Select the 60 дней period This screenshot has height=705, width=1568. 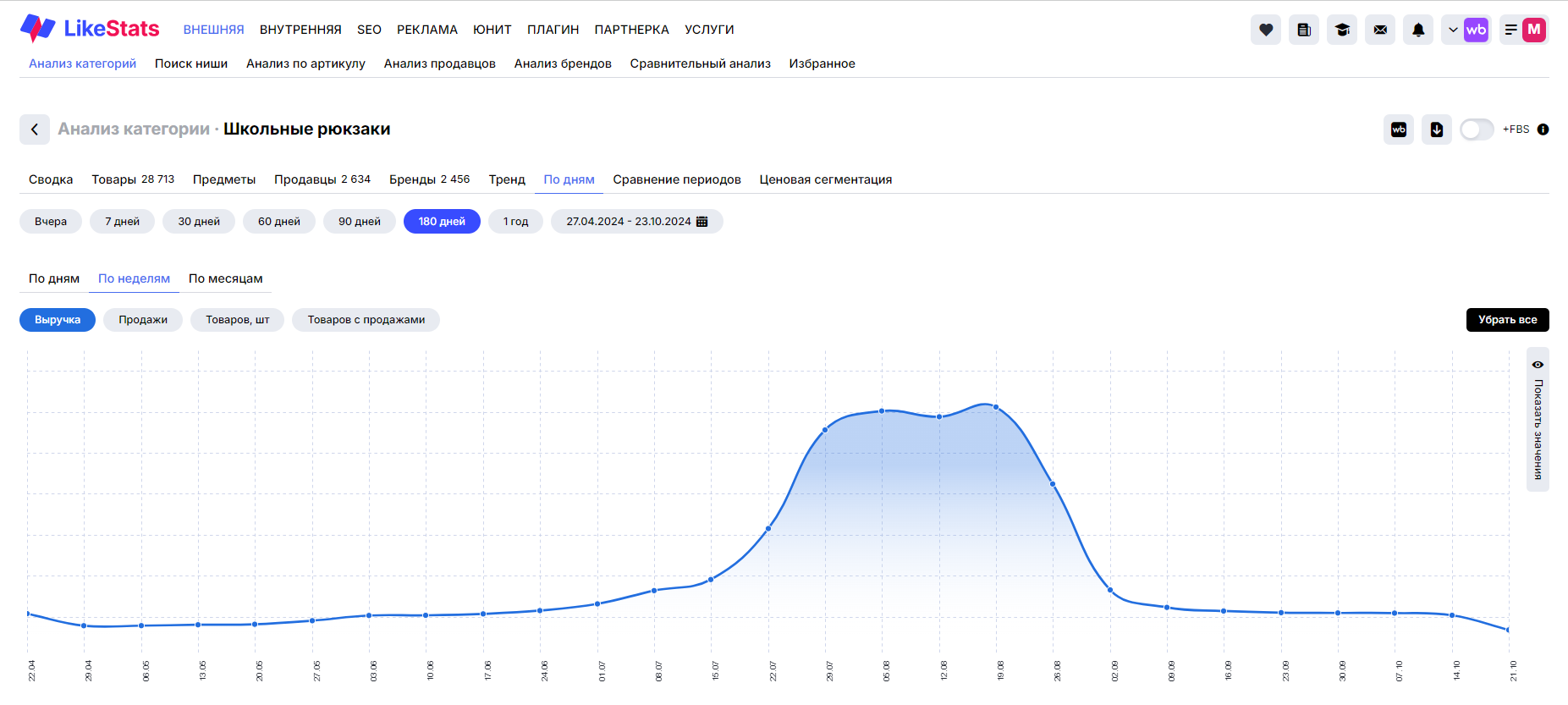point(279,222)
